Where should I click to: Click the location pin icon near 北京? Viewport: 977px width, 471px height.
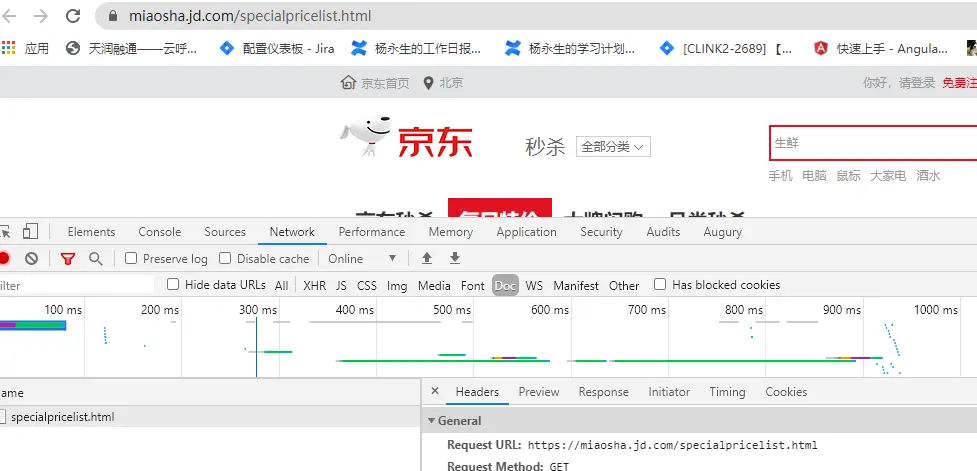427,83
